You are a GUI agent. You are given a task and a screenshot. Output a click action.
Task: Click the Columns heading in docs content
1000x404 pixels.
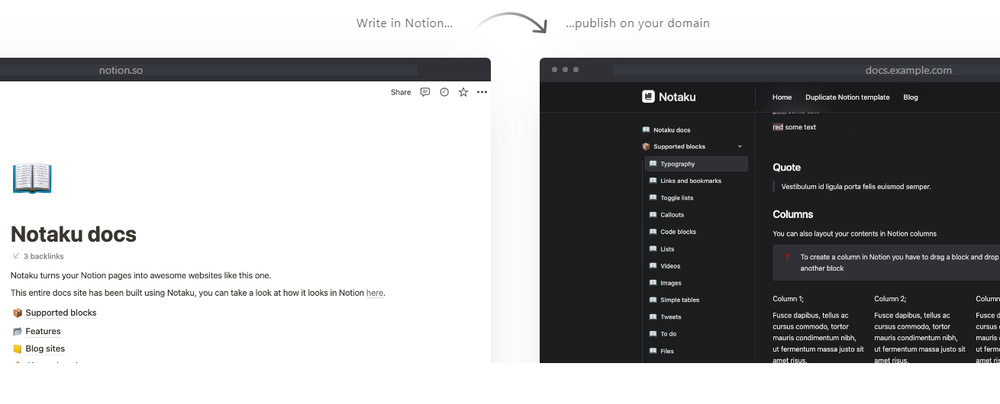pyautogui.click(x=793, y=214)
